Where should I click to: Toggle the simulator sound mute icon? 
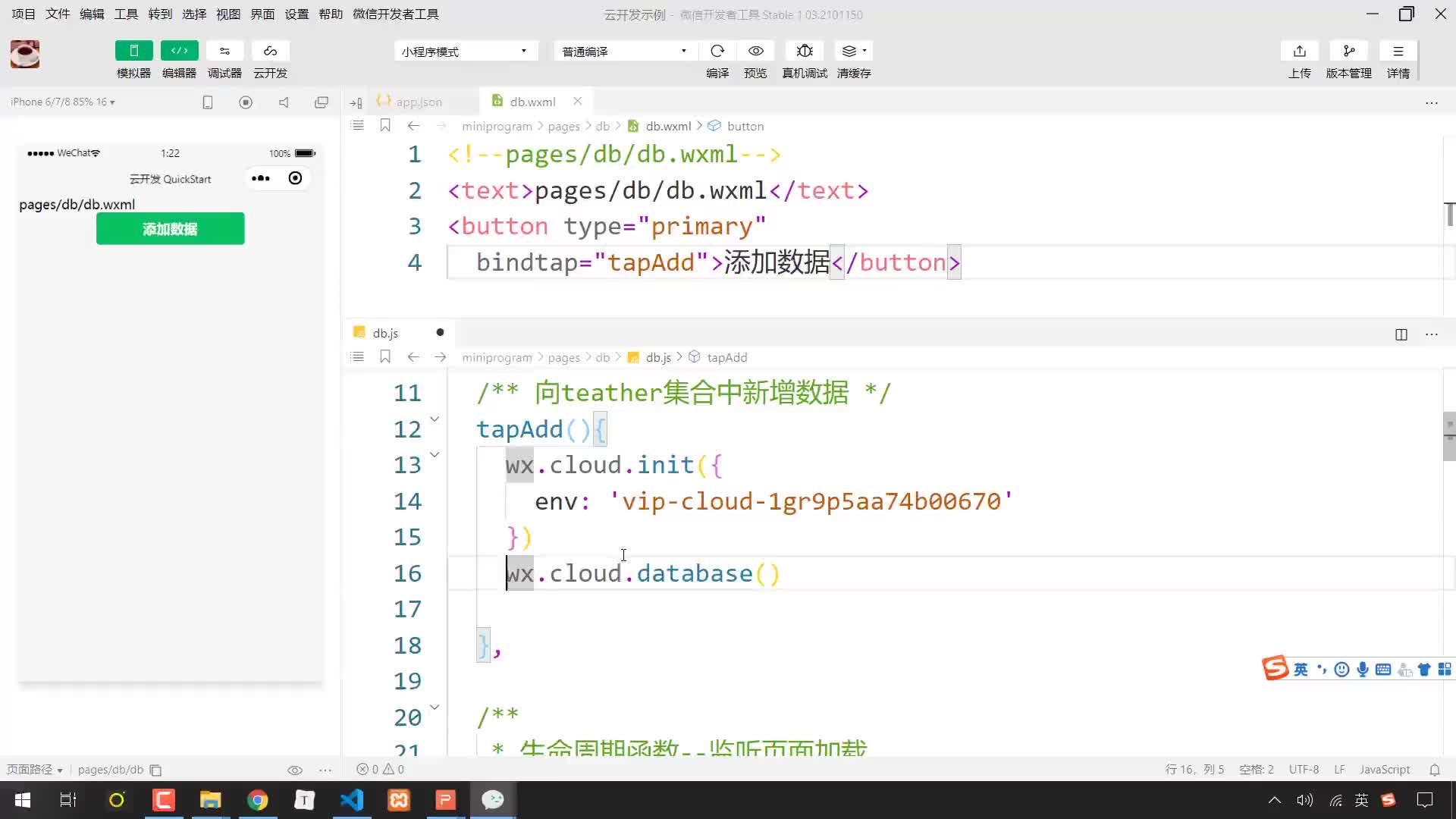point(284,102)
